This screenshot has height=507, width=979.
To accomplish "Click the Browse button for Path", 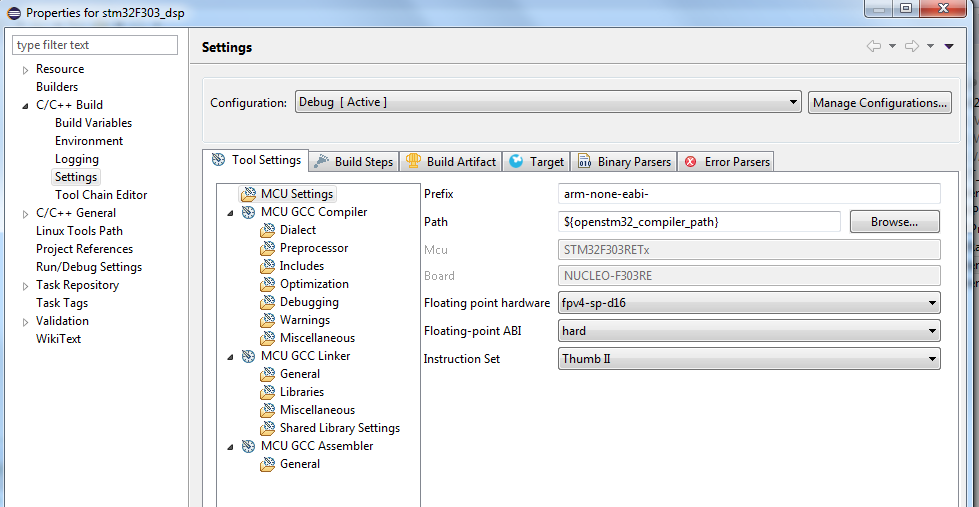I will pos(895,222).
